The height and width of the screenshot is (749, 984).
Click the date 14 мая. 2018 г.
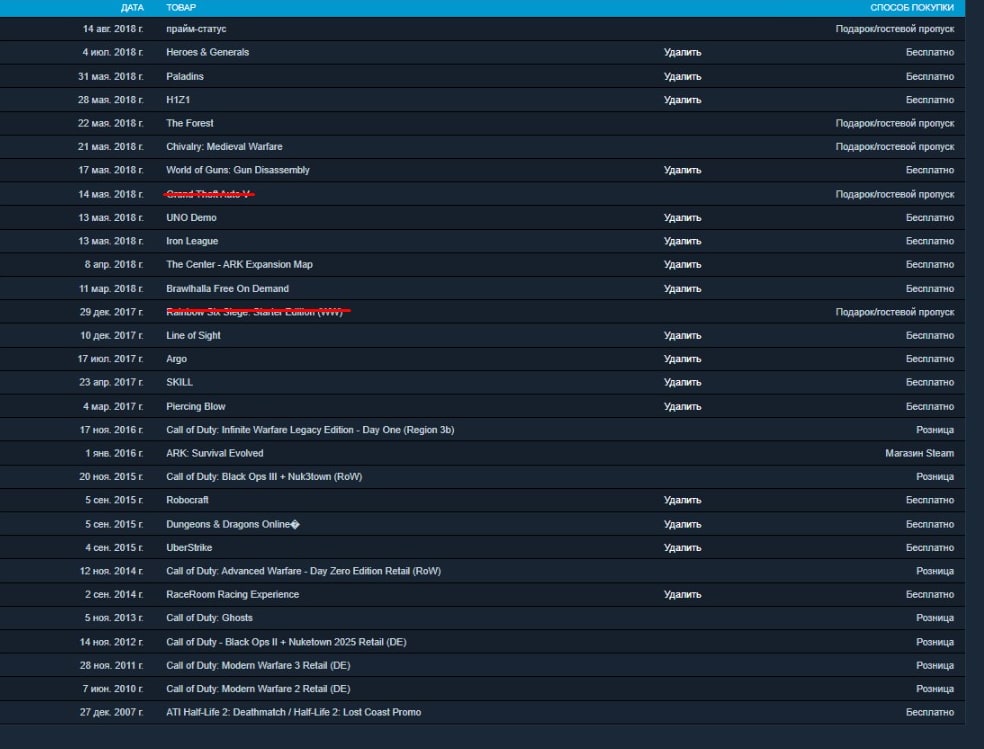click(110, 194)
